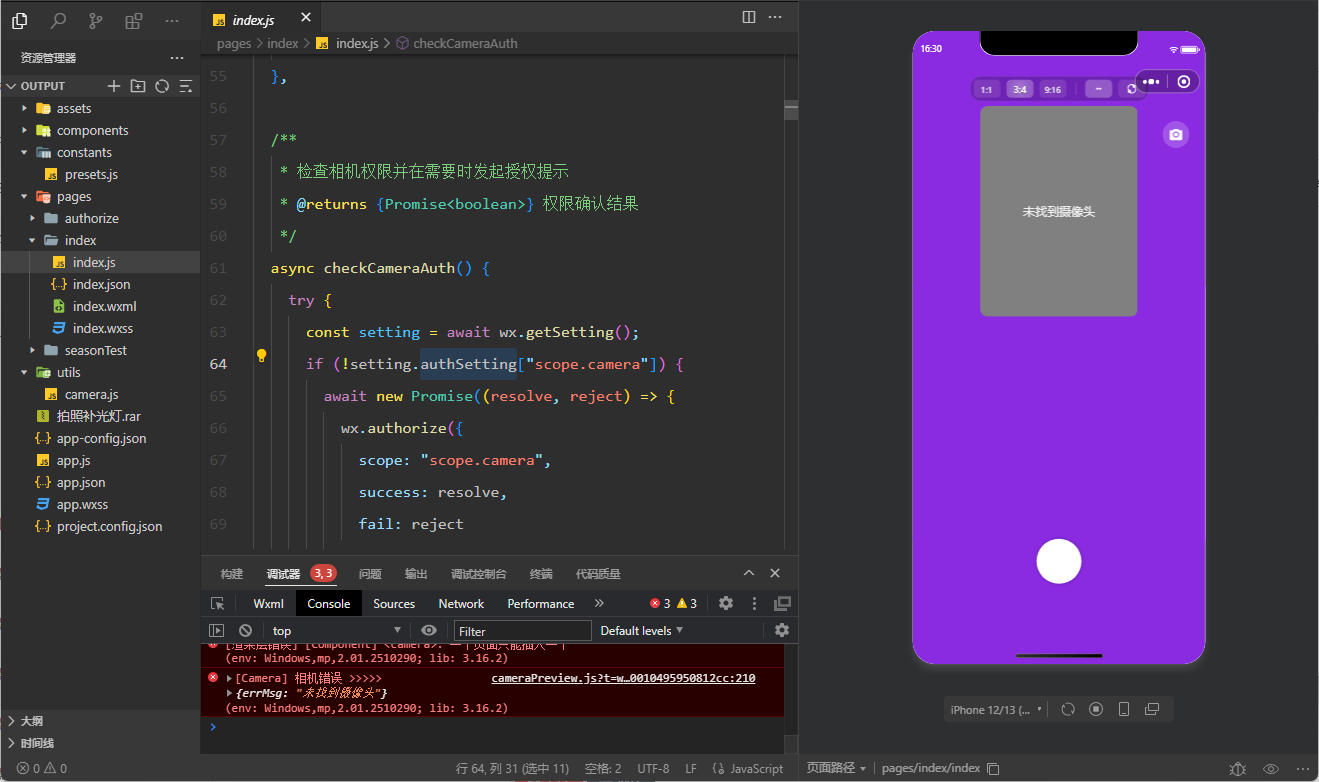
Task: Select the 3:4 aspect ratio option
Action: pyautogui.click(x=1019, y=89)
